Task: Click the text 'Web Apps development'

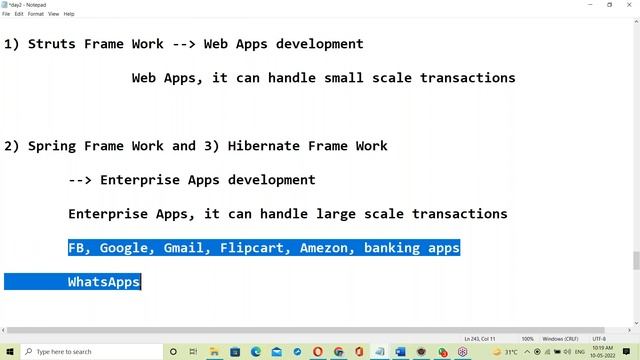Action: pos(284,44)
